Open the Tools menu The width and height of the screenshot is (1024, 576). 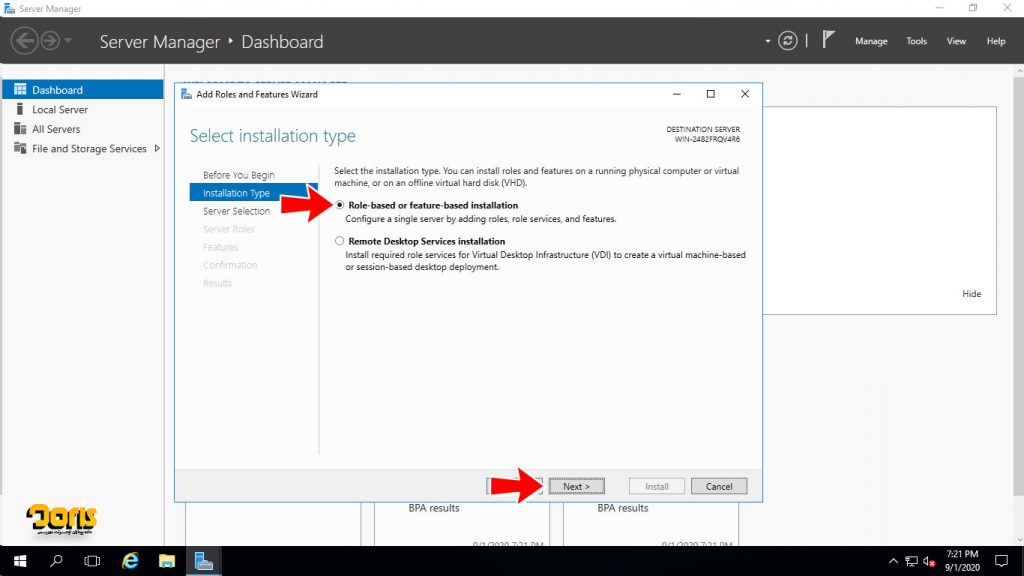916,40
